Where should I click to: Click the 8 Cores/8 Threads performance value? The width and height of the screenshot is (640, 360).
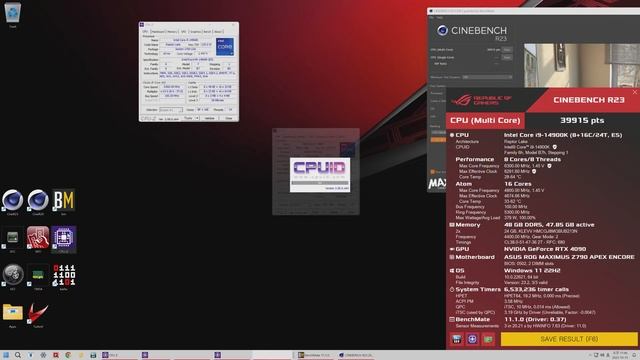tap(532, 160)
